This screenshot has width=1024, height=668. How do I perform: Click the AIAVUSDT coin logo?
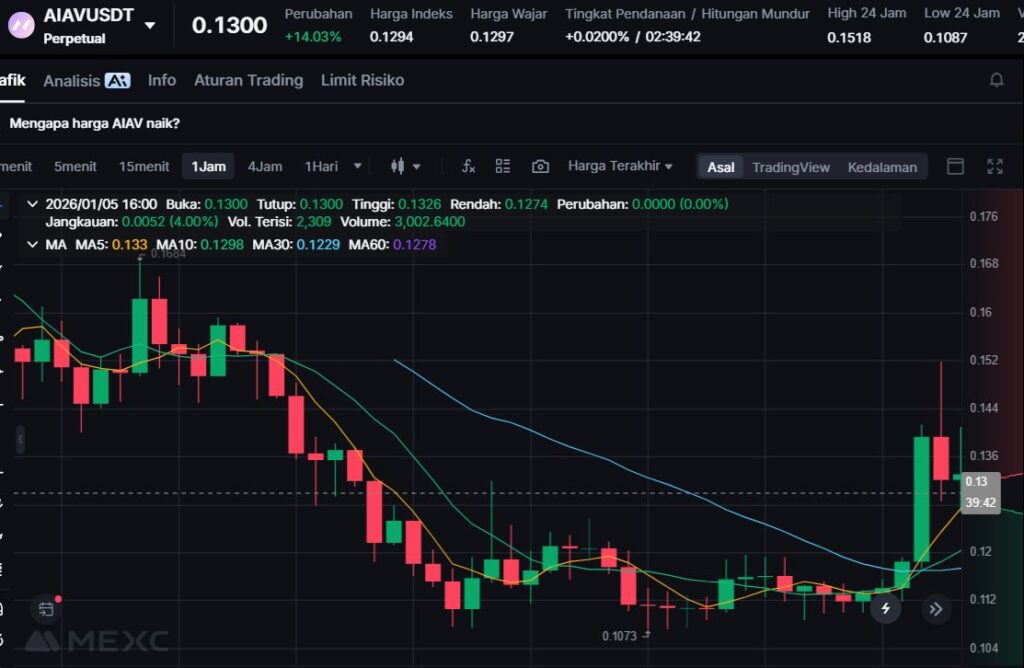(21, 25)
